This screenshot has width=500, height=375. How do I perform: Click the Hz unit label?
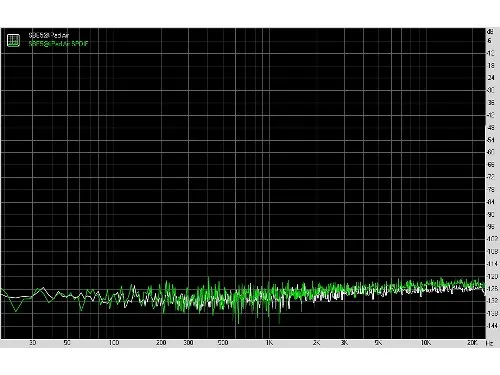[490, 343]
